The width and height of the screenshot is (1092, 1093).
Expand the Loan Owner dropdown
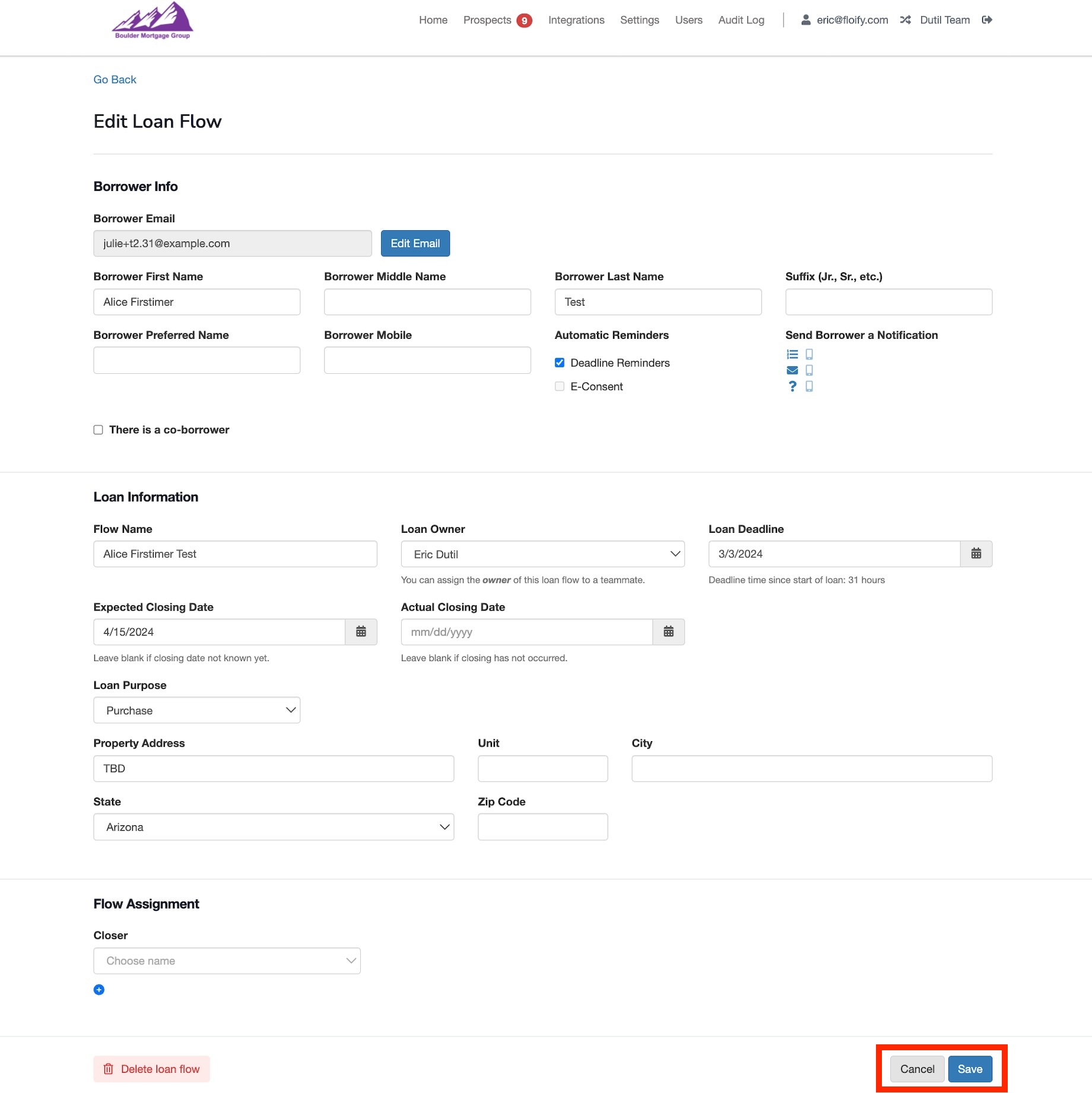pyautogui.click(x=542, y=554)
